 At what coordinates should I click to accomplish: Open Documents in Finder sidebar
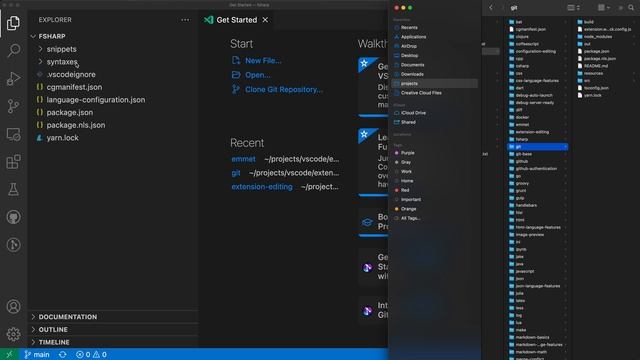point(412,65)
